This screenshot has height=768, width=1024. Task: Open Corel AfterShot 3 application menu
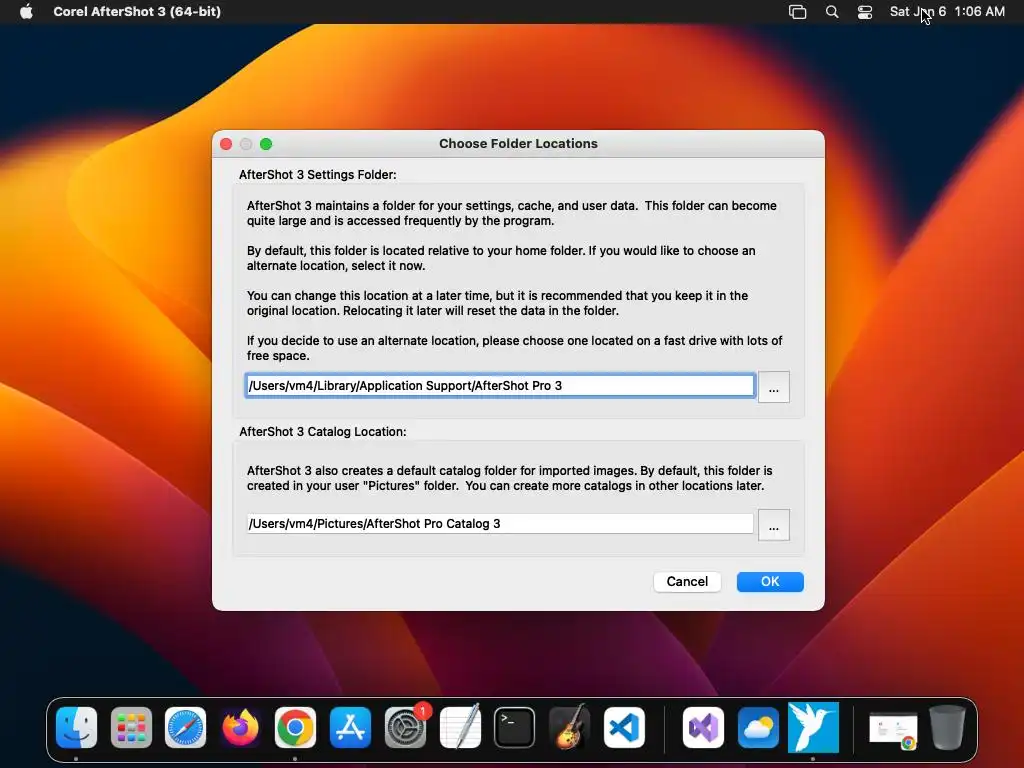tap(136, 12)
